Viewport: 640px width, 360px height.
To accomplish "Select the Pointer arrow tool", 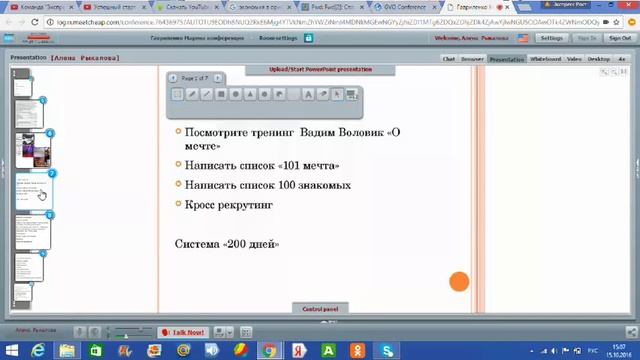I will [337, 94].
